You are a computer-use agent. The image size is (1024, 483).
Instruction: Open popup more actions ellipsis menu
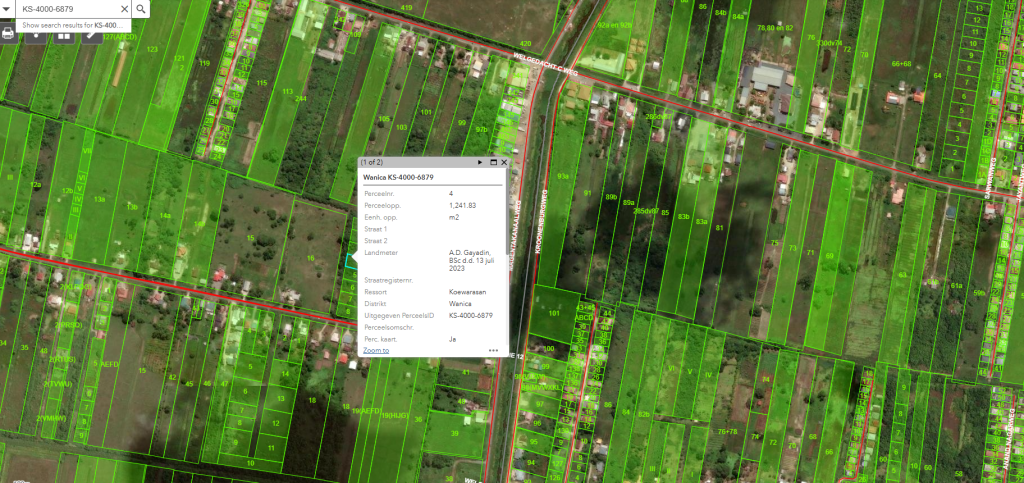tap(493, 350)
